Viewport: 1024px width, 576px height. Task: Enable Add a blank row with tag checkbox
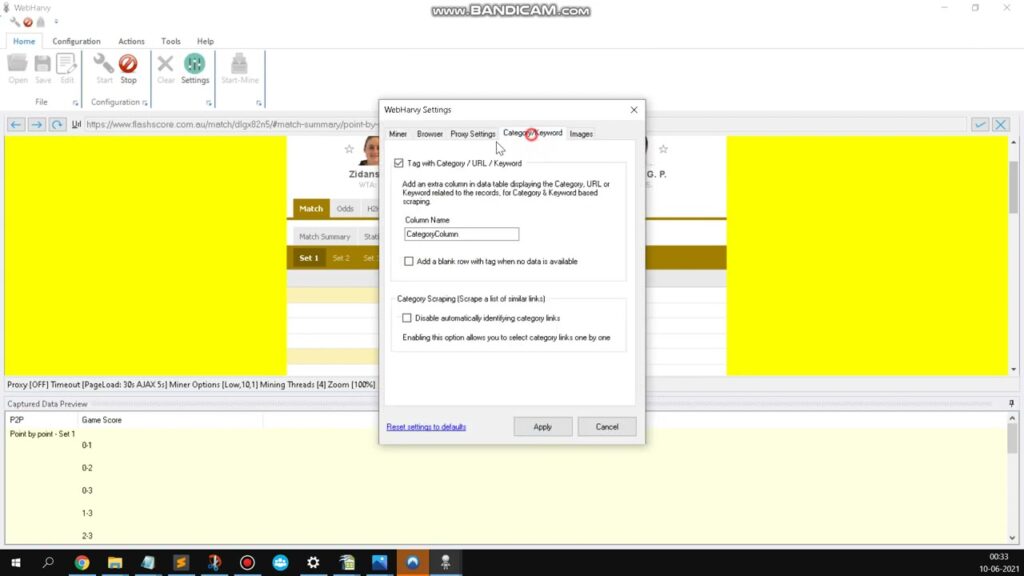click(x=409, y=261)
